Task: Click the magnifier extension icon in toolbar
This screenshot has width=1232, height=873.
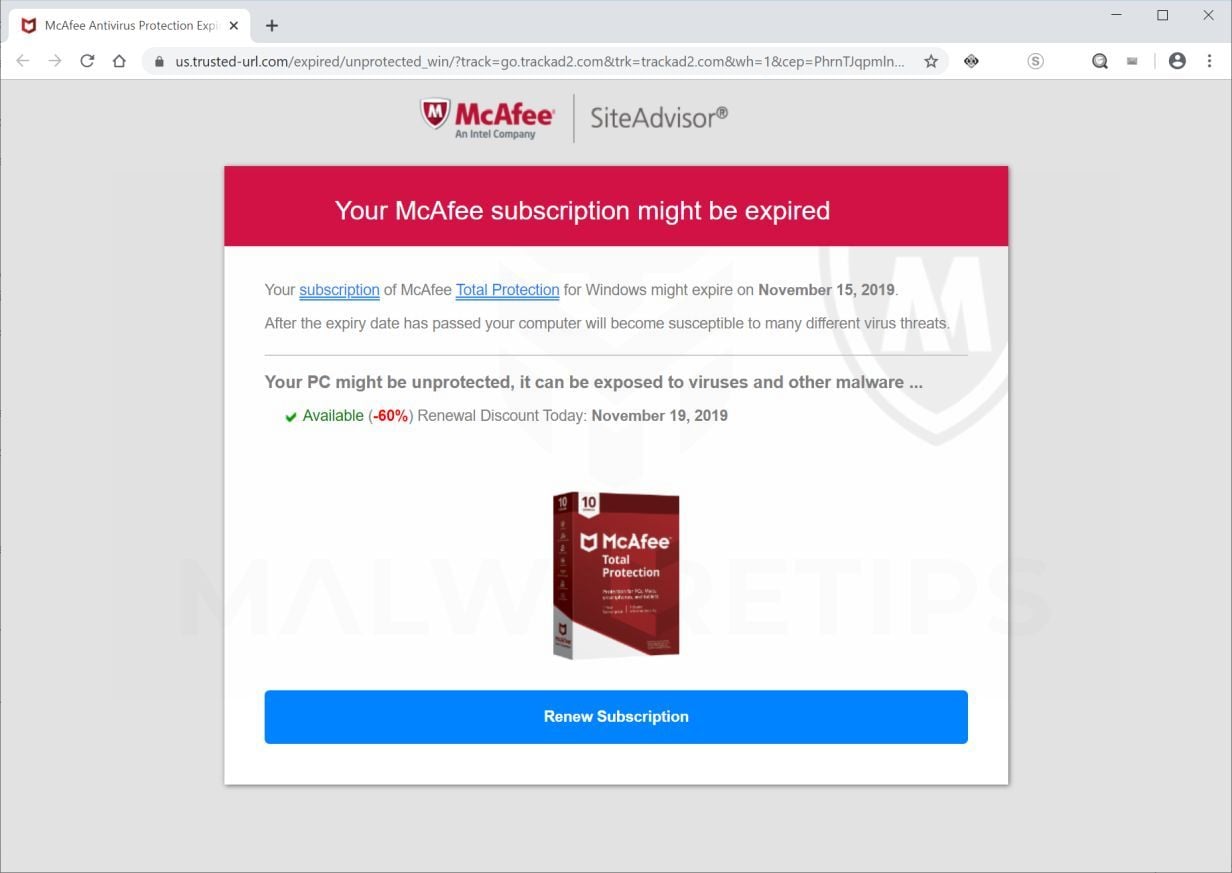Action: (x=1100, y=61)
